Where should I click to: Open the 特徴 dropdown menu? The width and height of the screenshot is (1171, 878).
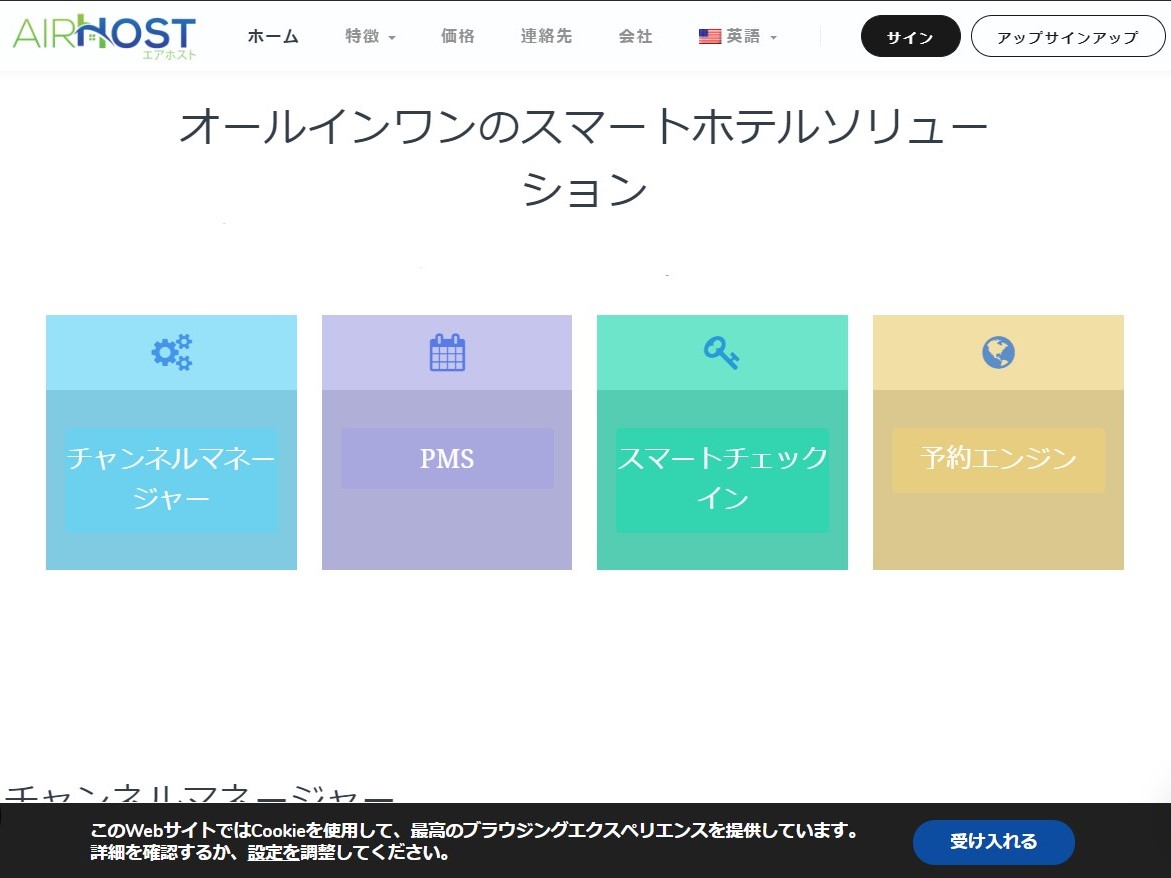[x=362, y=35]
